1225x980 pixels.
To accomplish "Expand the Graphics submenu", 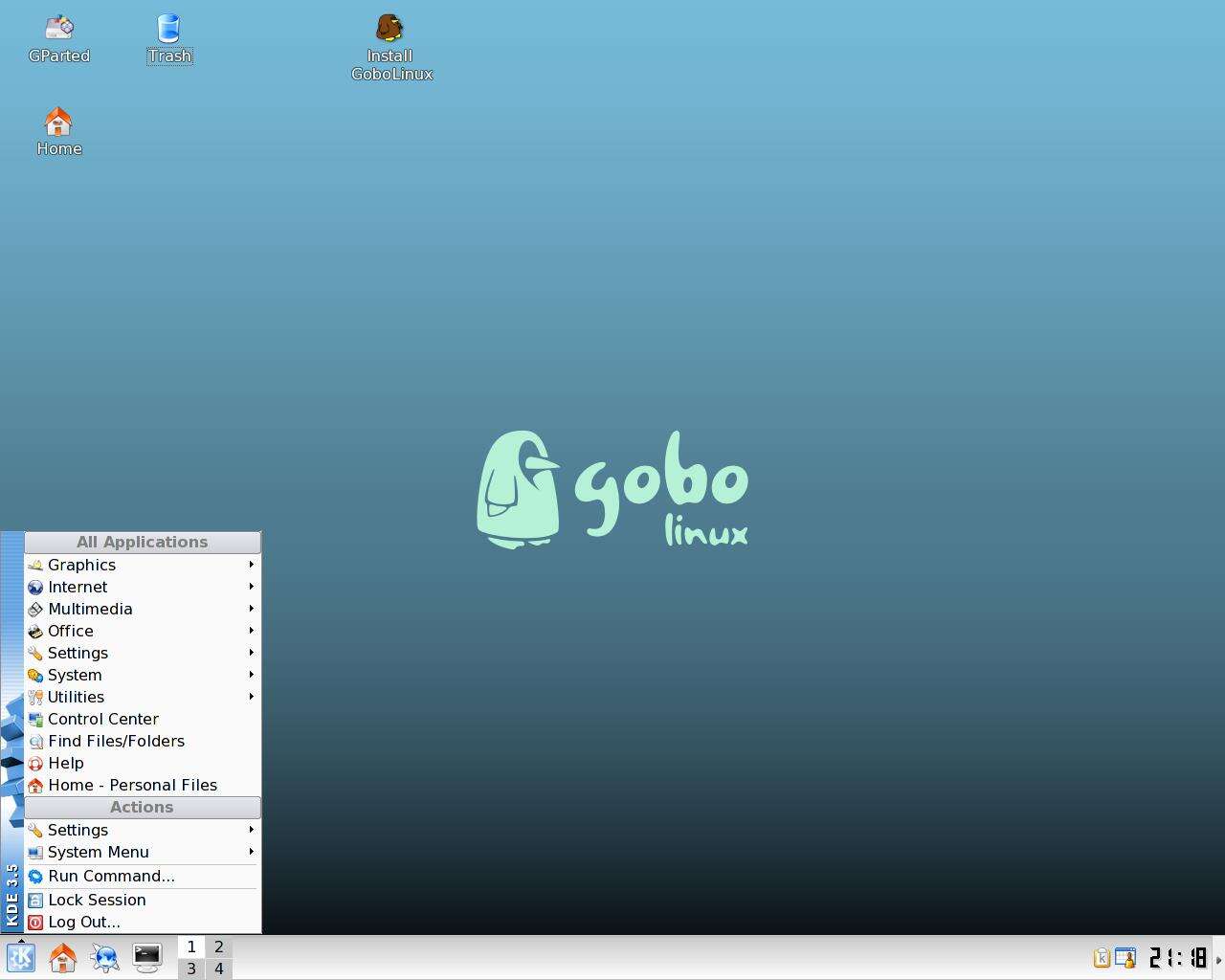I will tap(143, 565).
